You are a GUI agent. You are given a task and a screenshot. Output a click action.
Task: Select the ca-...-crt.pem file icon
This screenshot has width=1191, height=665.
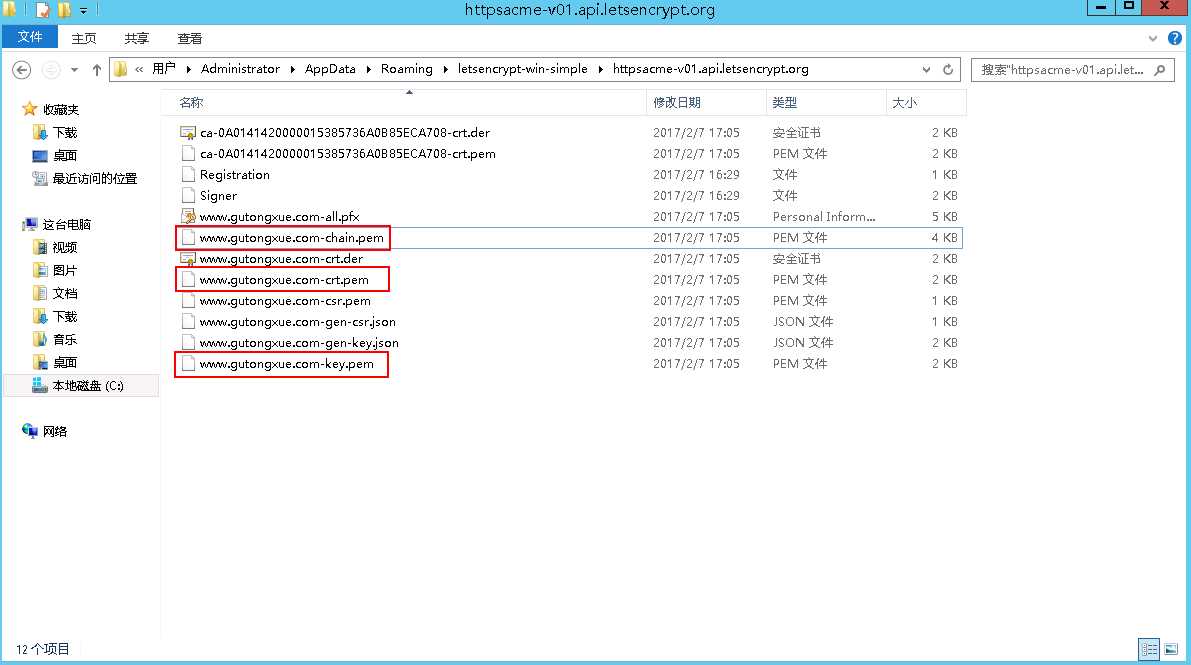tap(188, 154)
